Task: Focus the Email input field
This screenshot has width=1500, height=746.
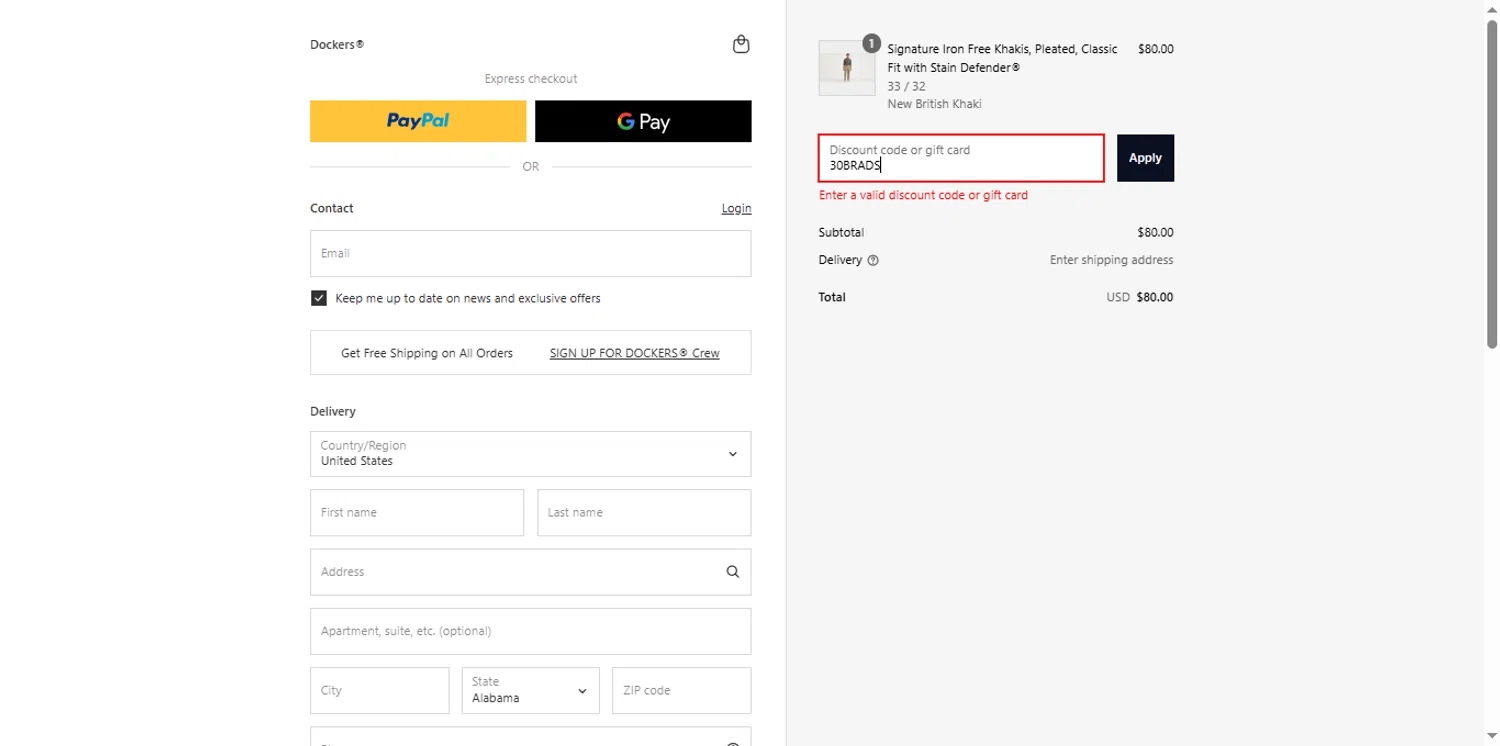Action: (530, 253)
